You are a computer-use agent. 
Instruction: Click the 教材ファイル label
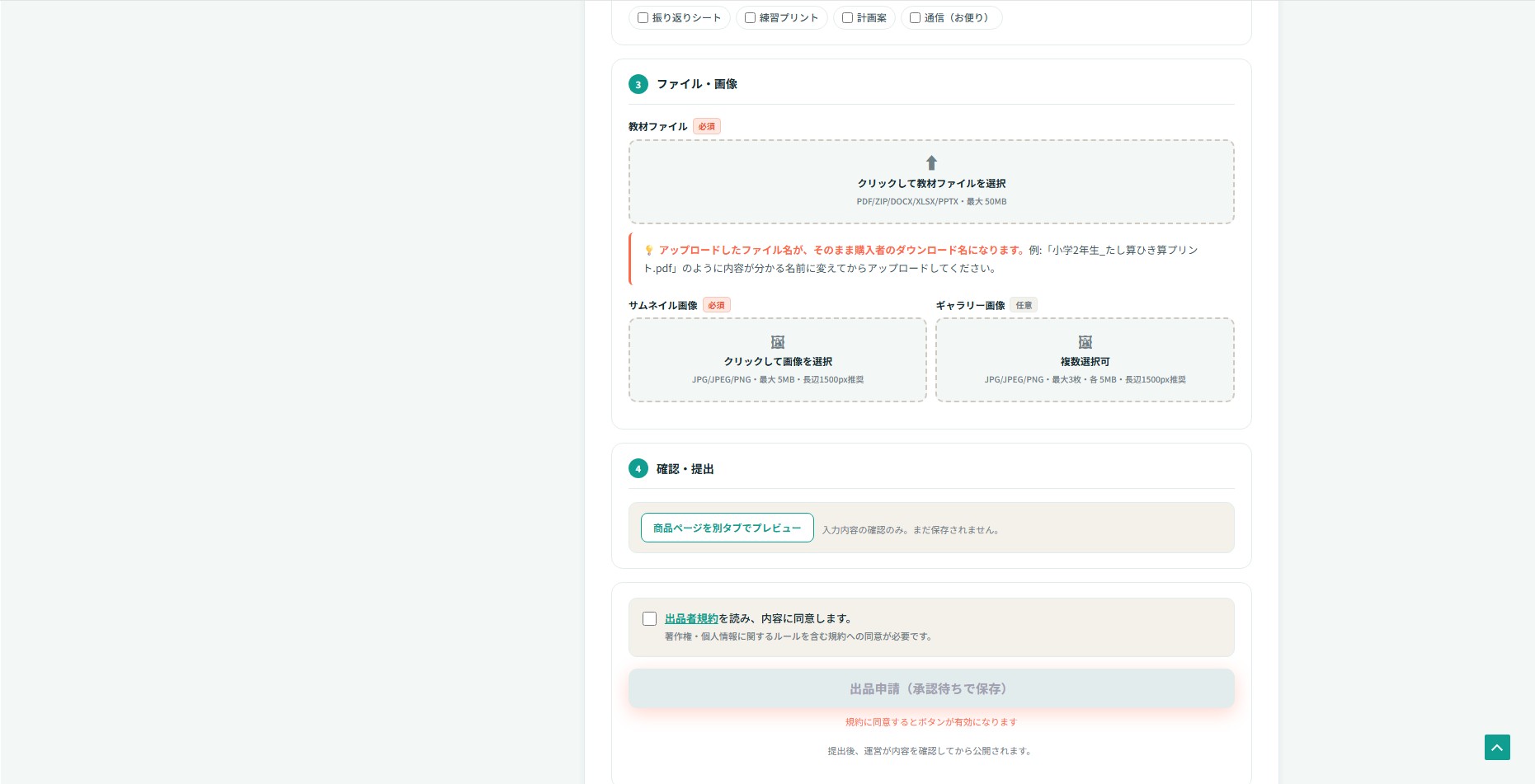657,126
